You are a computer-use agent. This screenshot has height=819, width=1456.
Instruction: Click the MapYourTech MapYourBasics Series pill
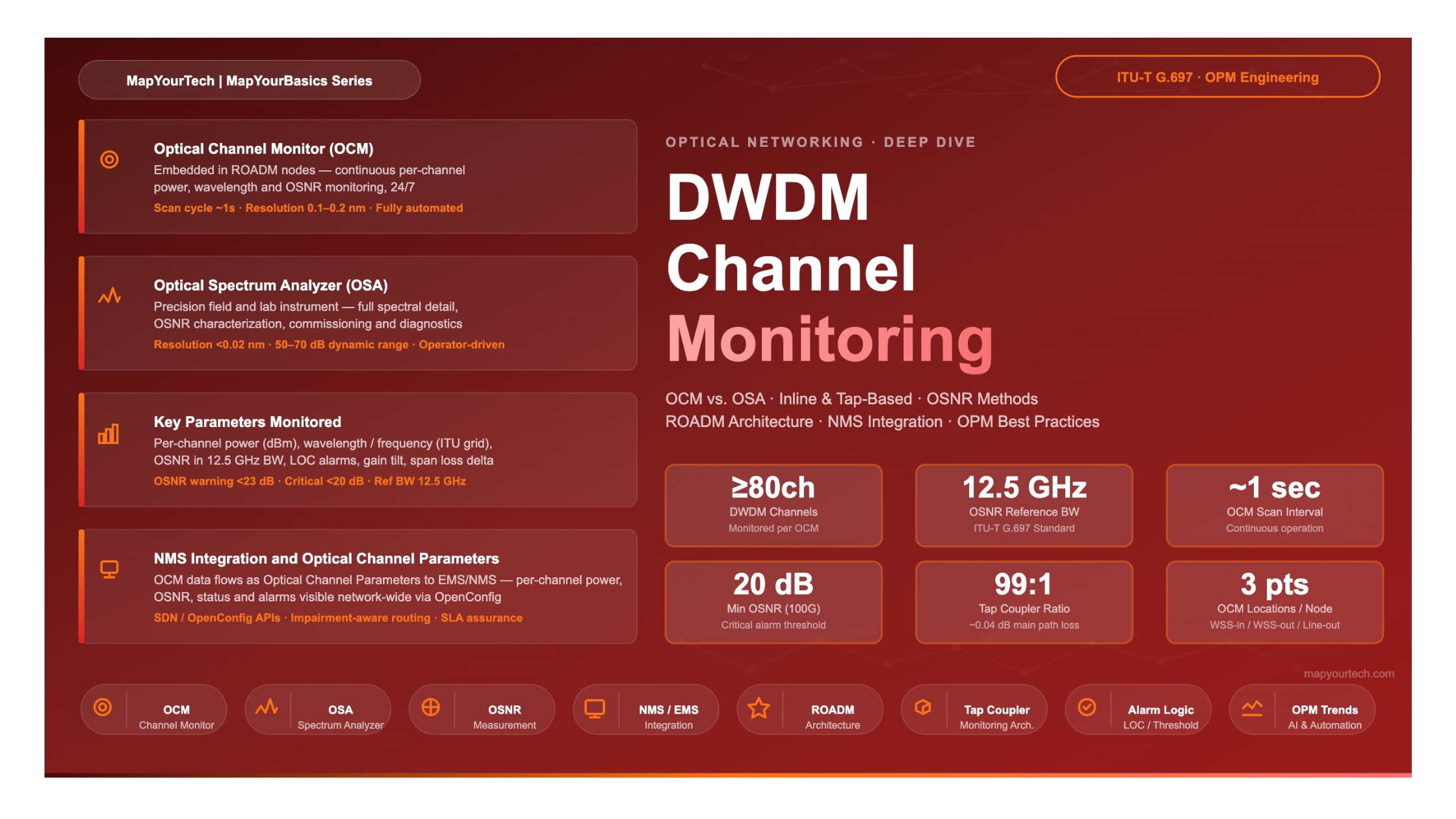coord(249,79)
